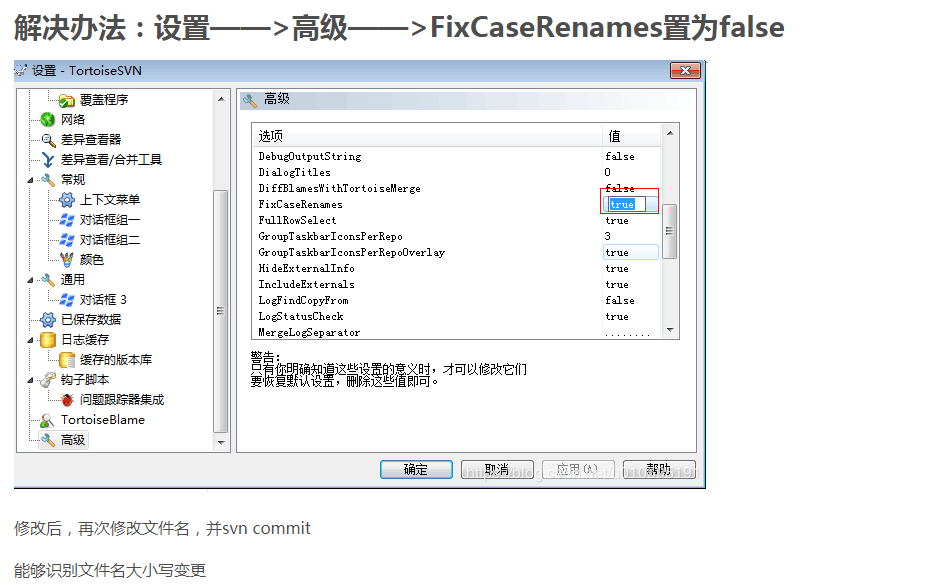Close the TortoiseSVN settings window
Image resolution: width=937 pixels, height=585 pixels.
tap(685, 71)
